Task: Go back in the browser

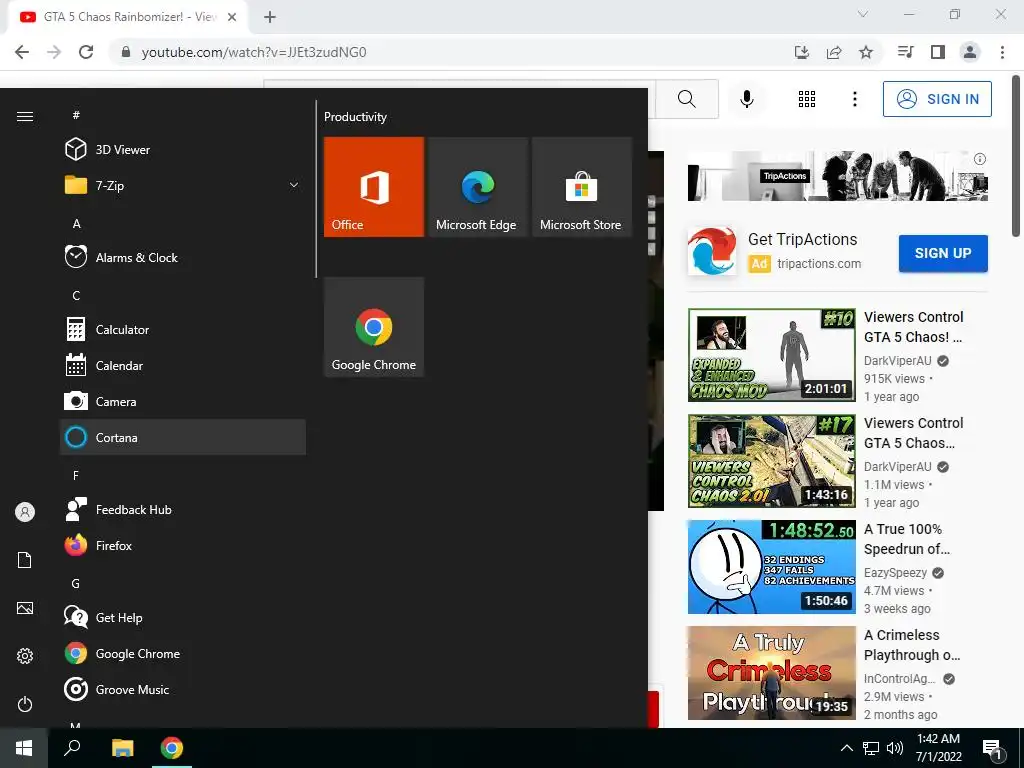Action: [22, 52]
